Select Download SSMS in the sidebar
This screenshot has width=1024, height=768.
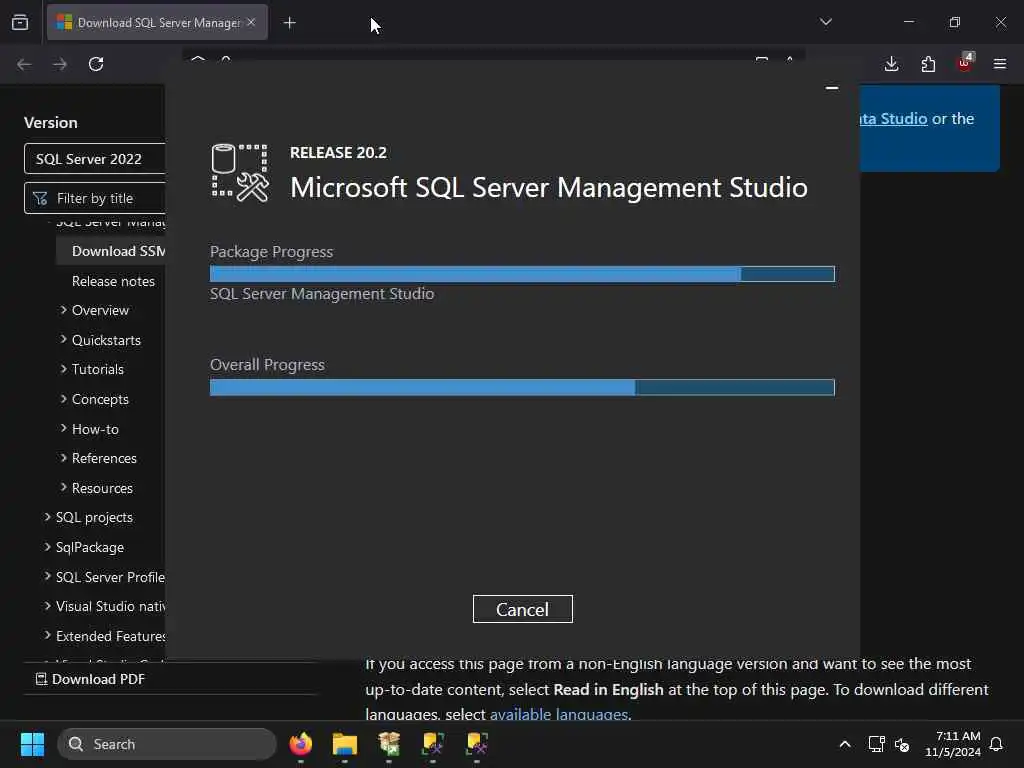(118, 251)
